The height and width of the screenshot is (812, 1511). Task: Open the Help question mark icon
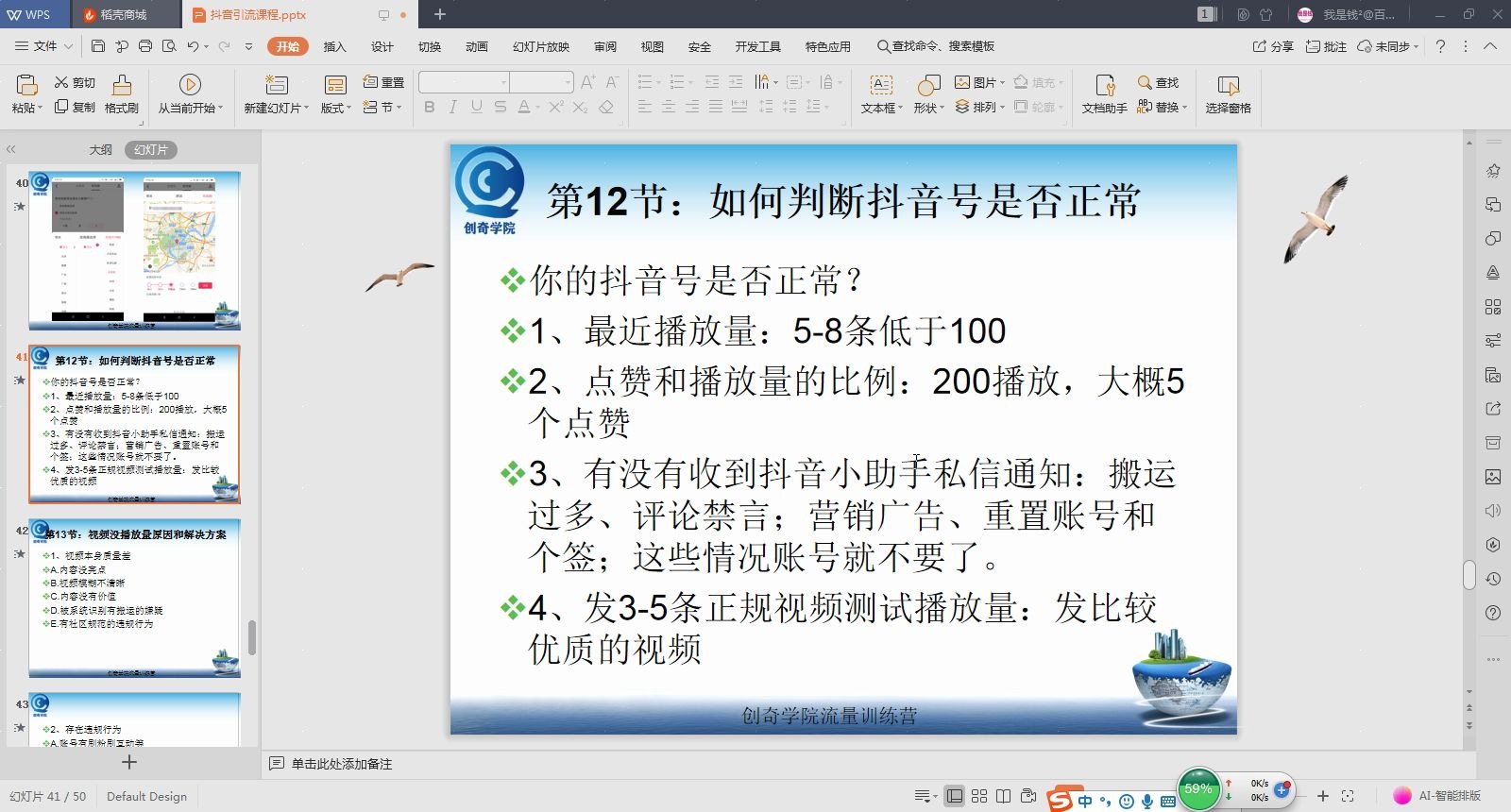pos(1440,46)
